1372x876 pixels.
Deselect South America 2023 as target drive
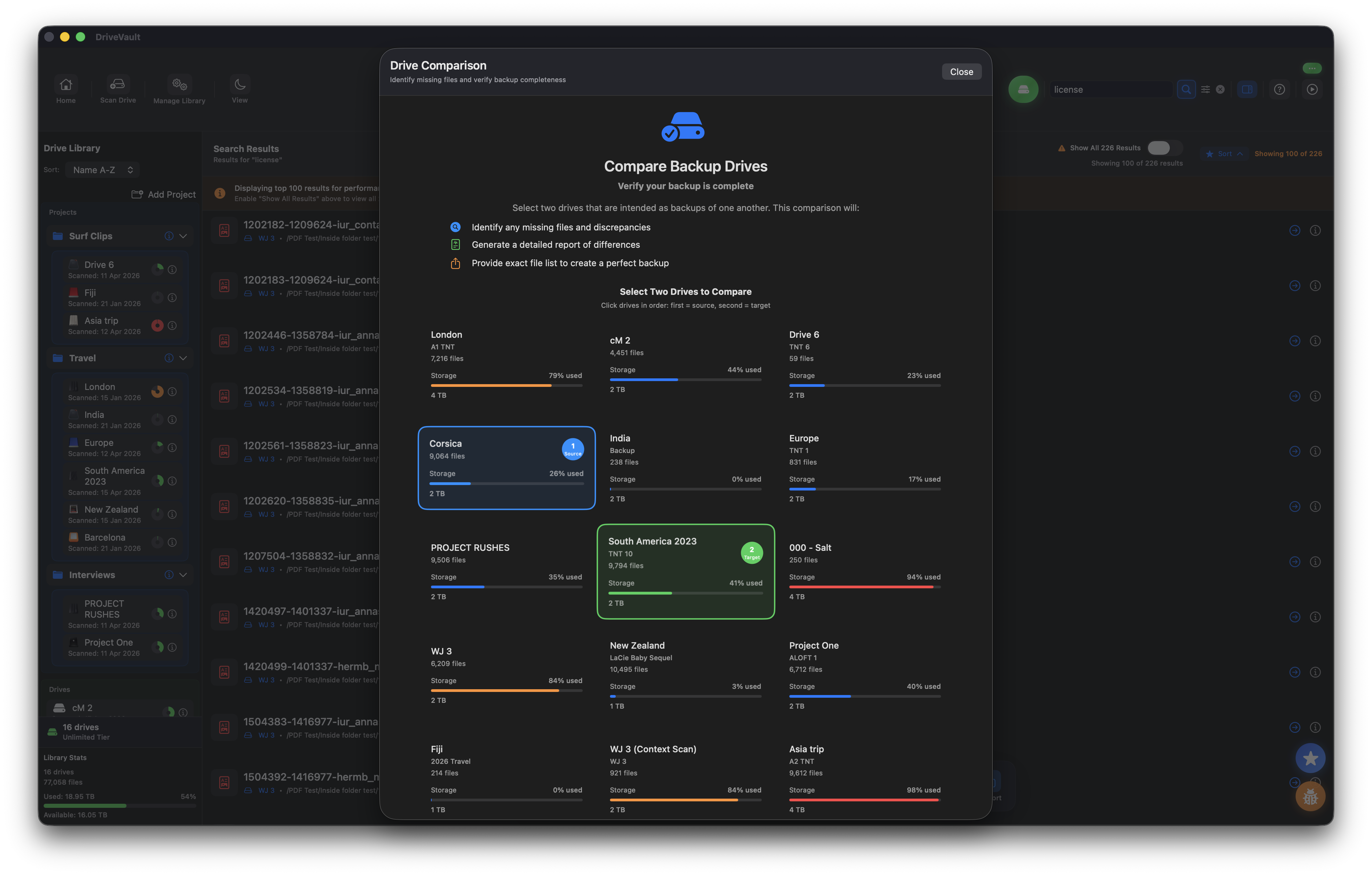[685, 571]
